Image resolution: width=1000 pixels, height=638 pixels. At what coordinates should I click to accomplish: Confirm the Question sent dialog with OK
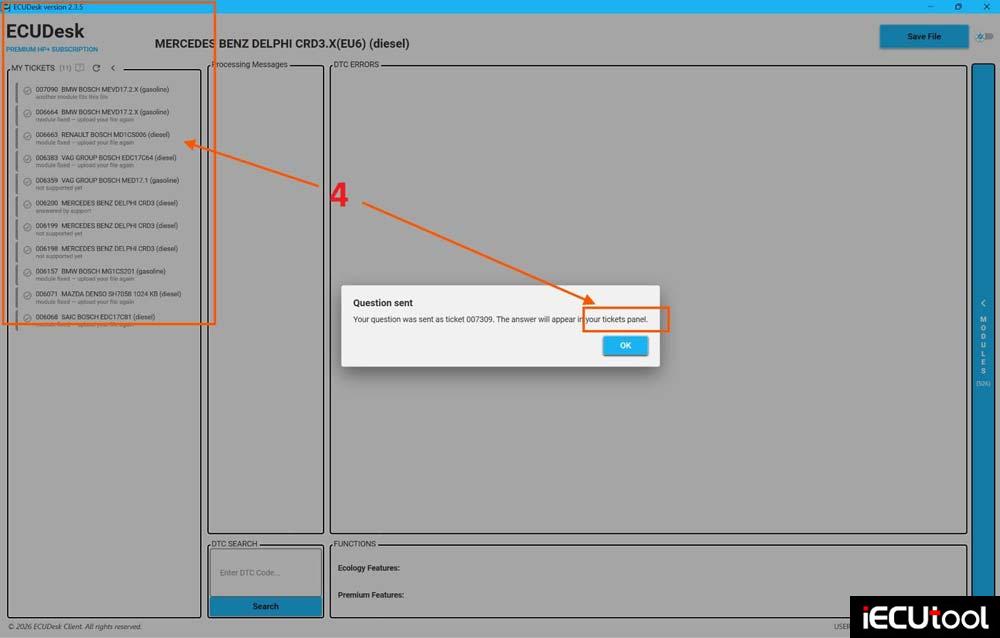(625, 345)
